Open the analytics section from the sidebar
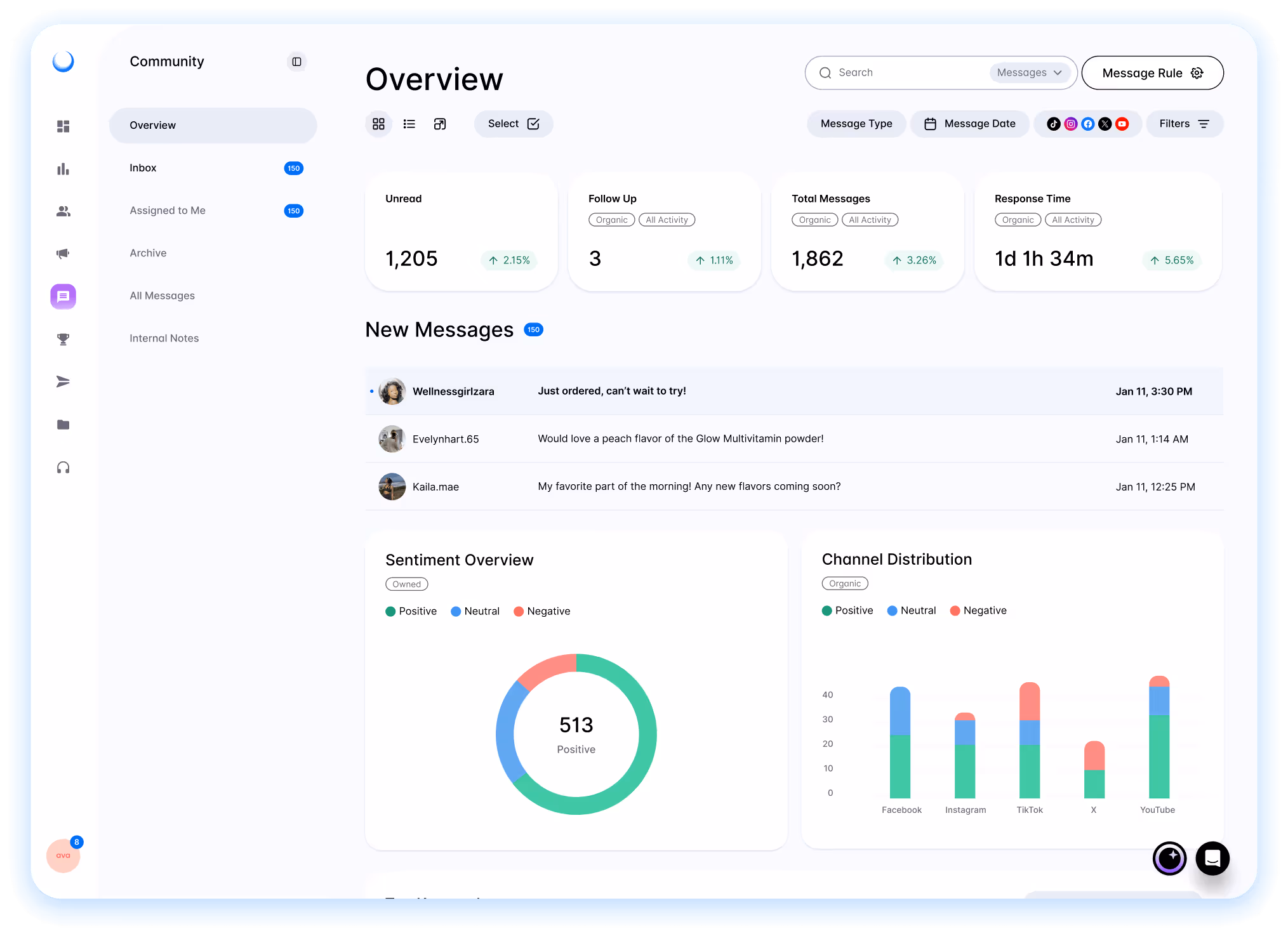This screenshot has width=1288, height=936. (x=63, y=168)
